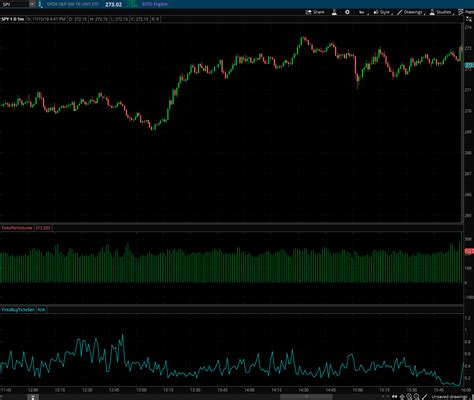Screen dimensions: 474x400
Task: Click the person icon next to symbol box
Action: (x=40, y=4)
